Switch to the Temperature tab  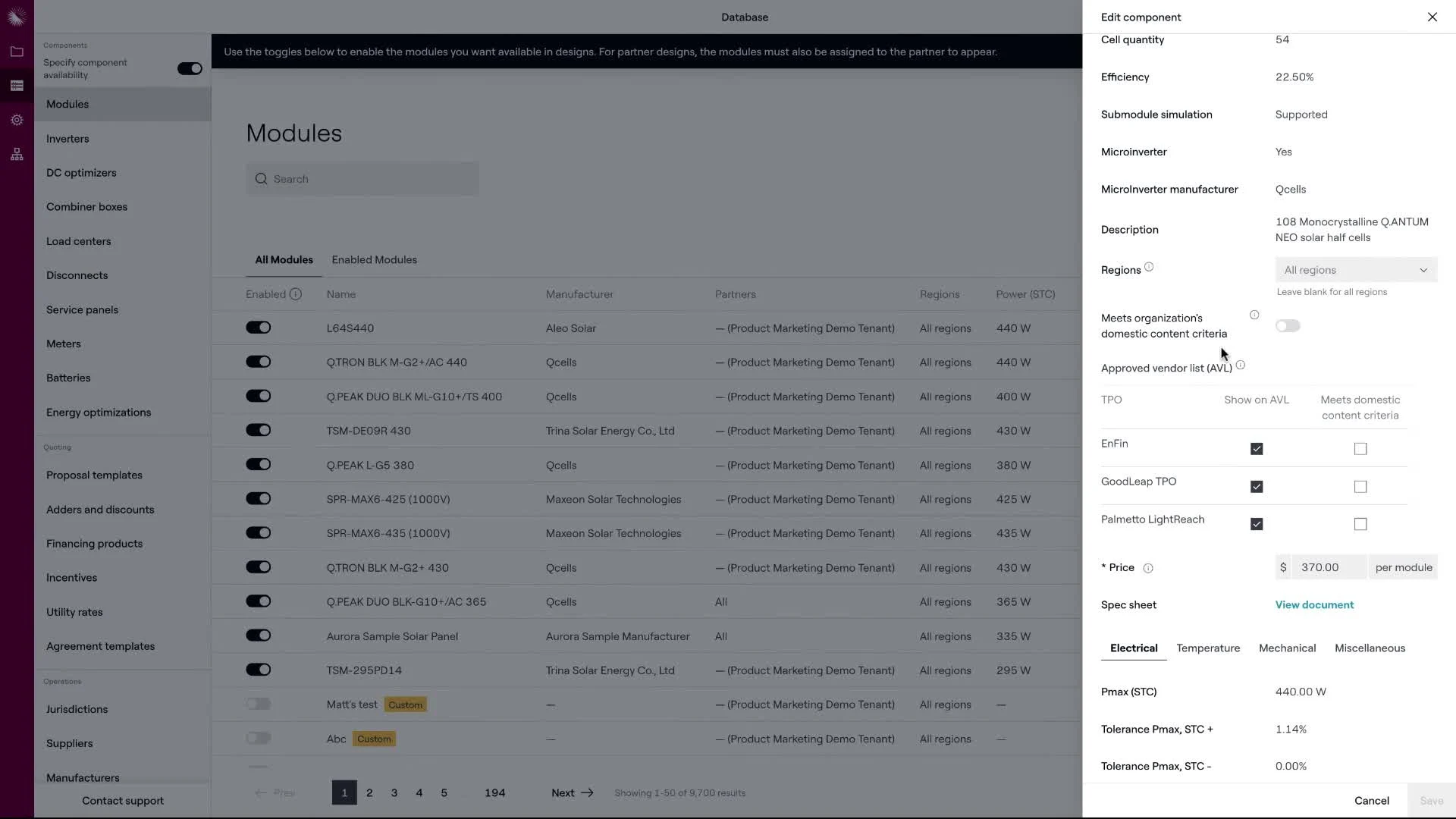point(1208,648)
